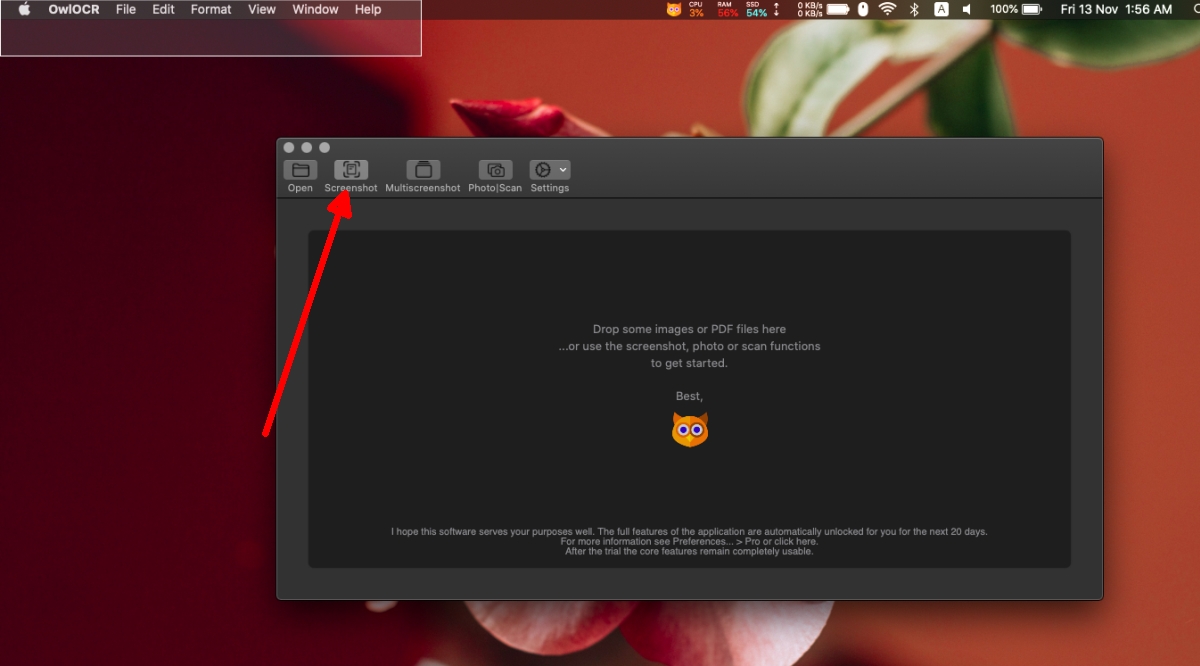The width and height of the screenshot is (1200, 666).
Task: Click the owl mascot icon in the window
Action: click(x=689, y=430)
